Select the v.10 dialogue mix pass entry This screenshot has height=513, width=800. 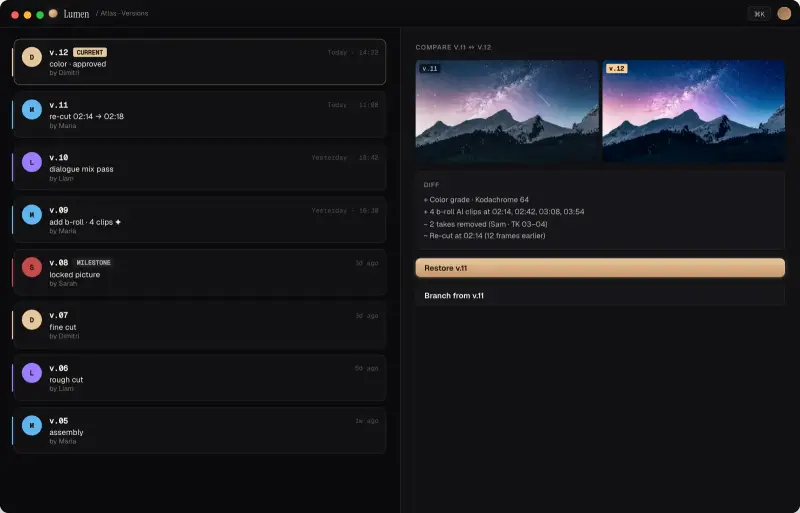(x=199, y=167)
